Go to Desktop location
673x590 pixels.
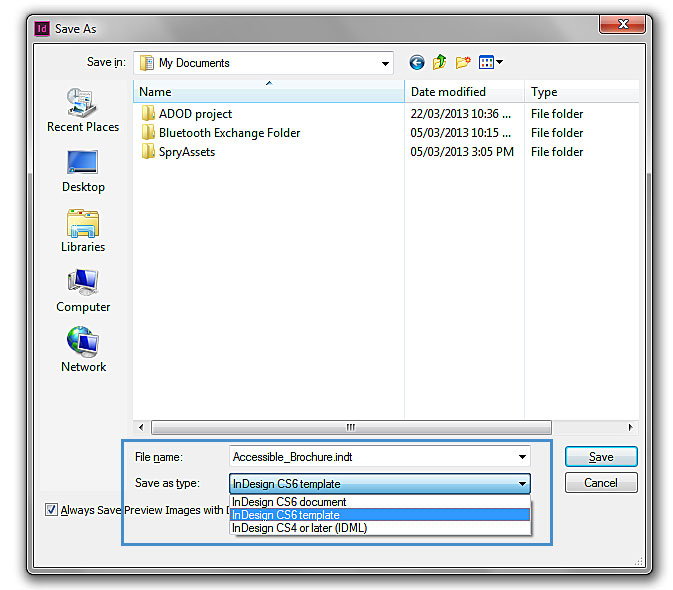click(x=83, y=170)
